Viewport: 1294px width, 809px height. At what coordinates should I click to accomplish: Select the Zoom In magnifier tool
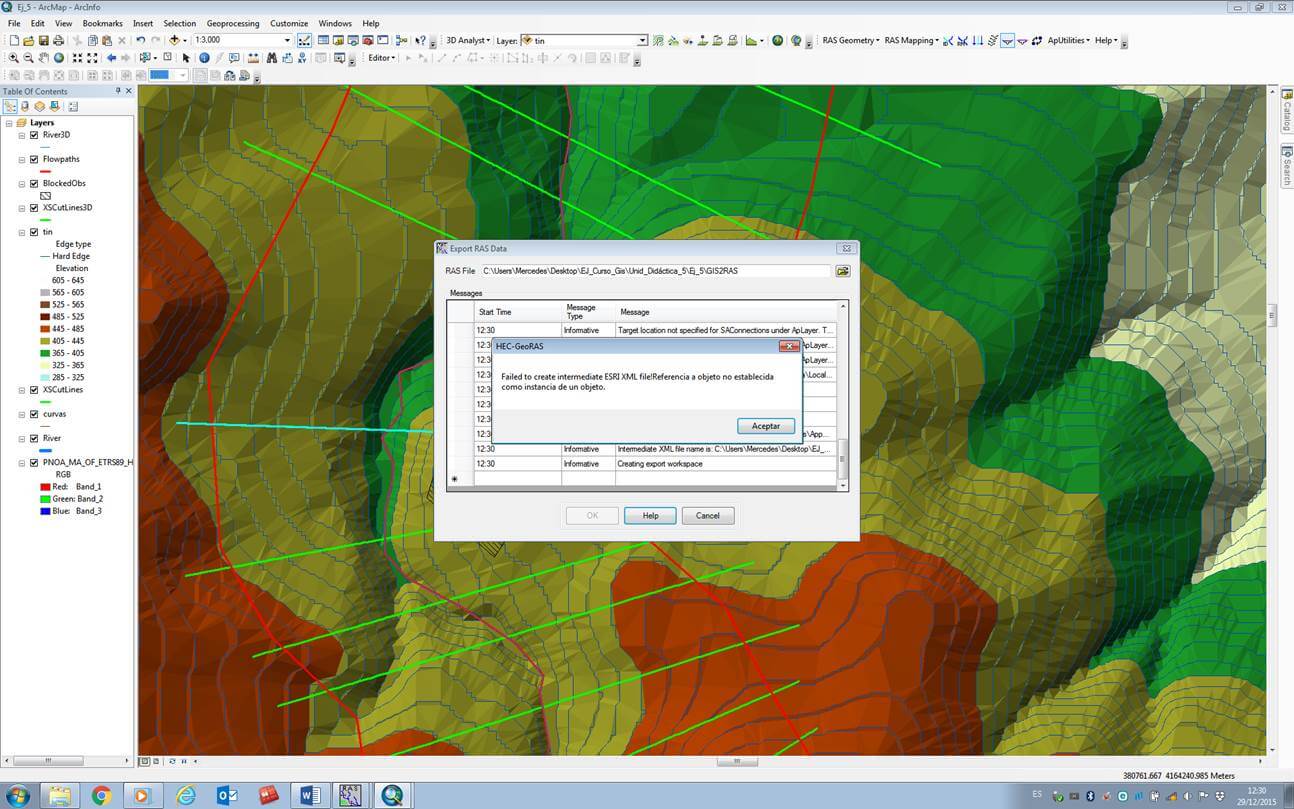coord(14,58)
